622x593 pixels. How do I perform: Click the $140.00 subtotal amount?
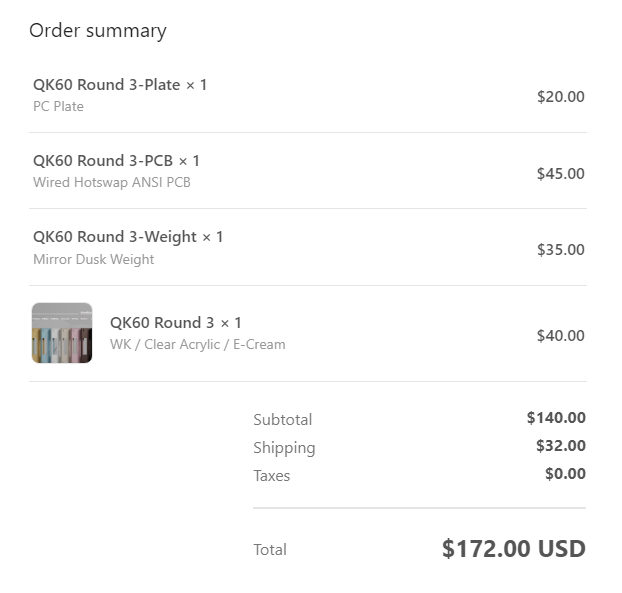(556, 418)
